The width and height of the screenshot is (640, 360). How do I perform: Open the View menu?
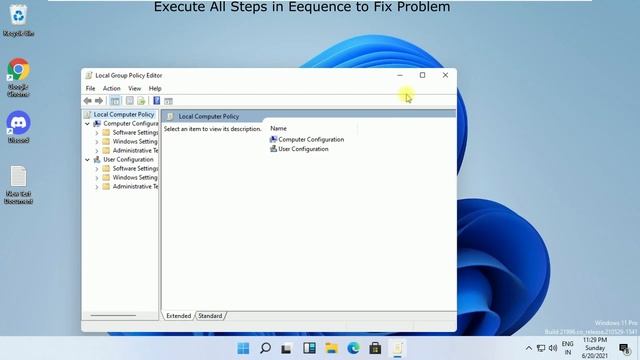[134, 88]
